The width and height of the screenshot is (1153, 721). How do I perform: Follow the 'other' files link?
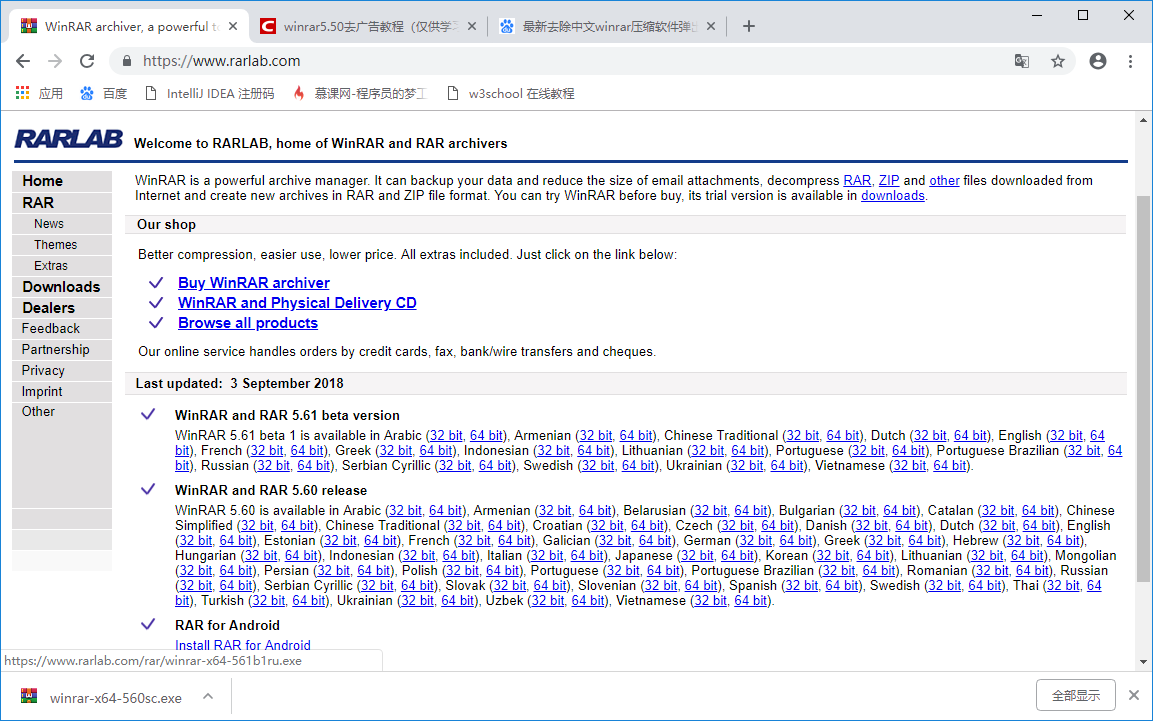944,181
